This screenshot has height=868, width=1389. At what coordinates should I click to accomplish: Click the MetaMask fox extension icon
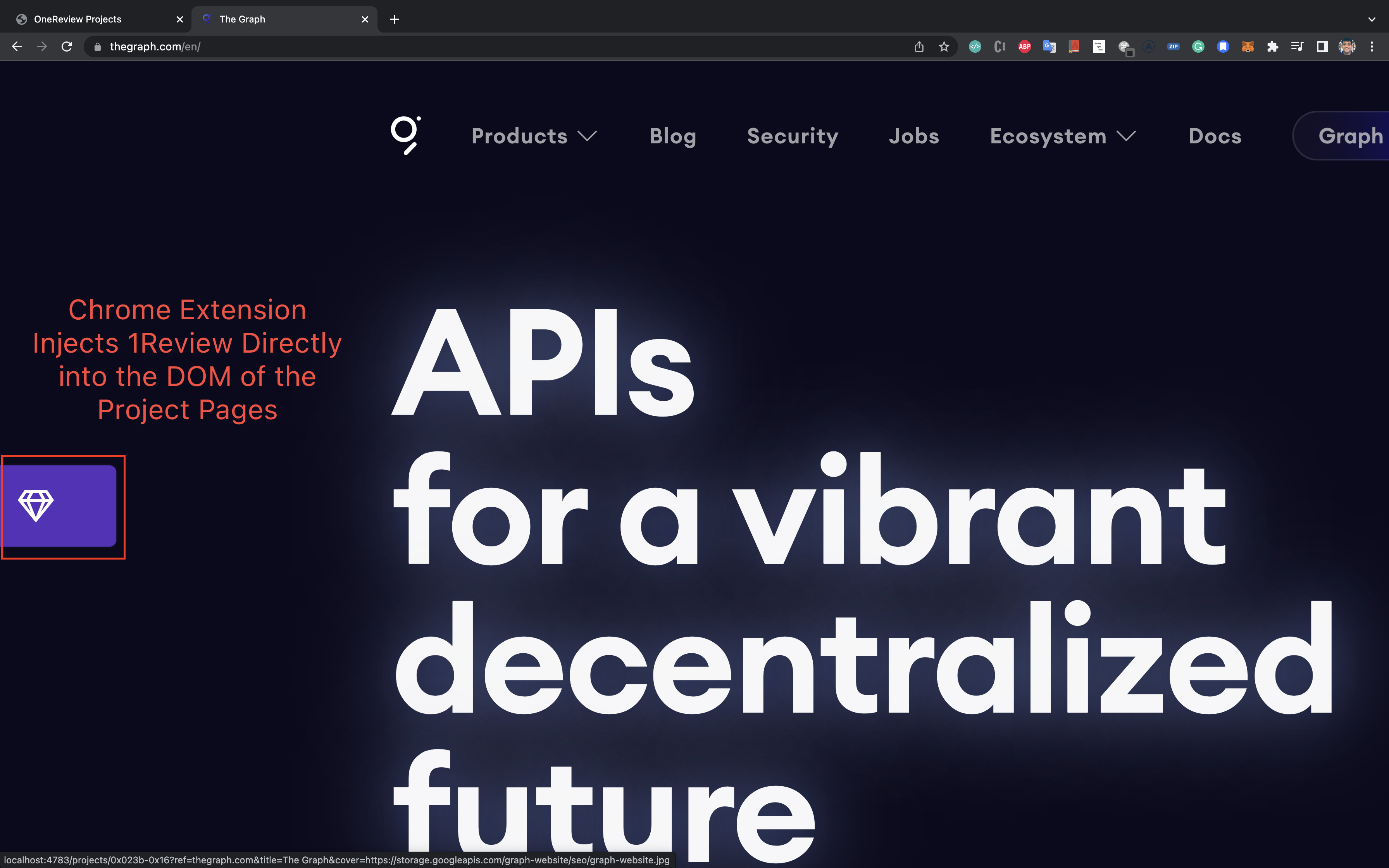(1248, 46)
